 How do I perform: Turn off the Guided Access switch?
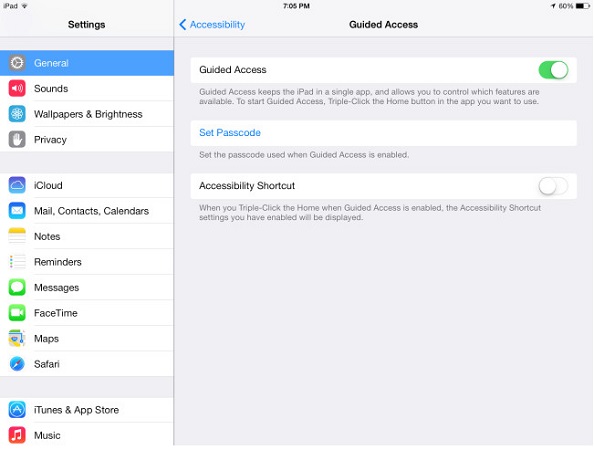coord(553,70)
